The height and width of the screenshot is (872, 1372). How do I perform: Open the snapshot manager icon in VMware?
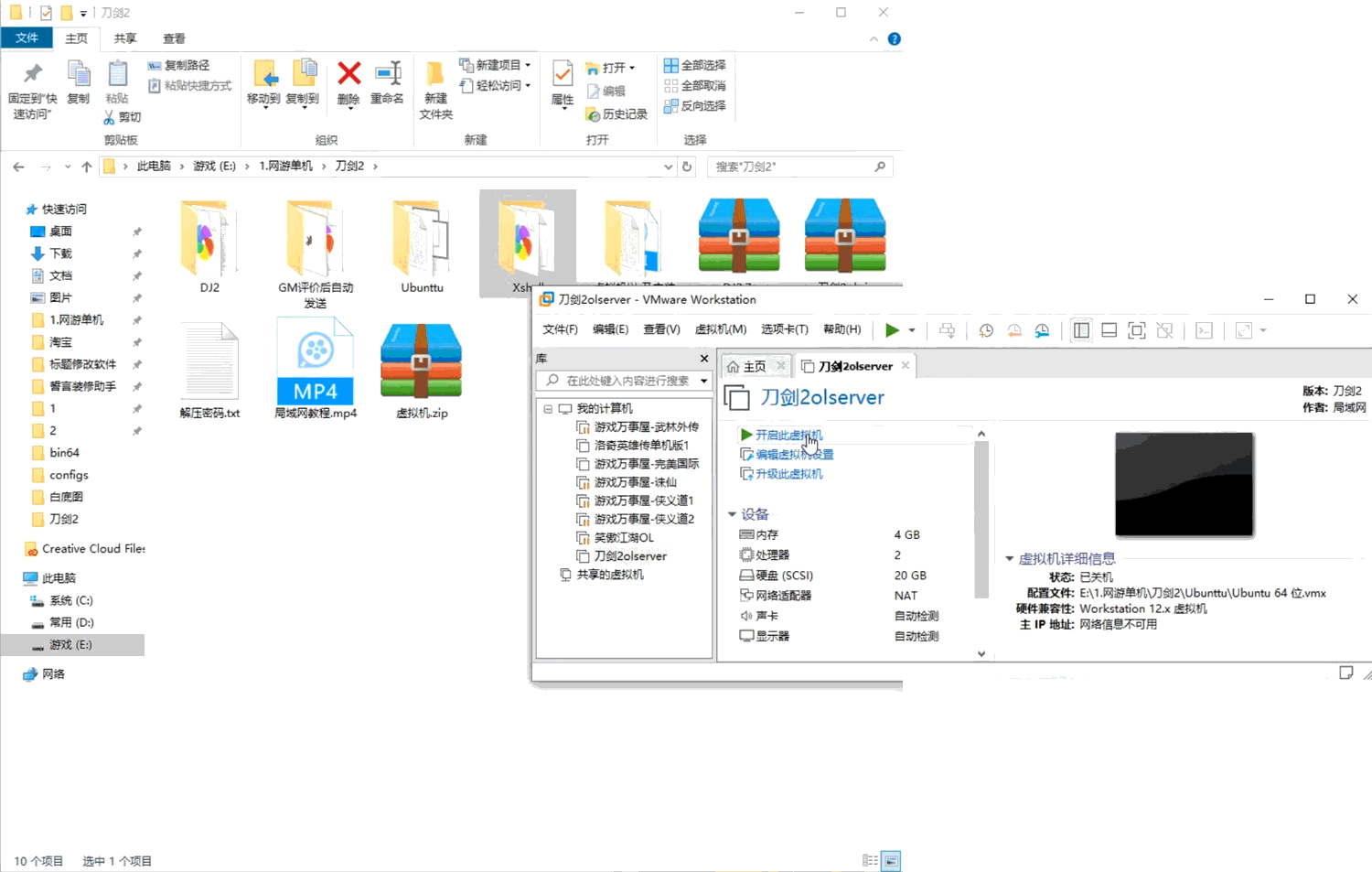tap(1043, 330)
